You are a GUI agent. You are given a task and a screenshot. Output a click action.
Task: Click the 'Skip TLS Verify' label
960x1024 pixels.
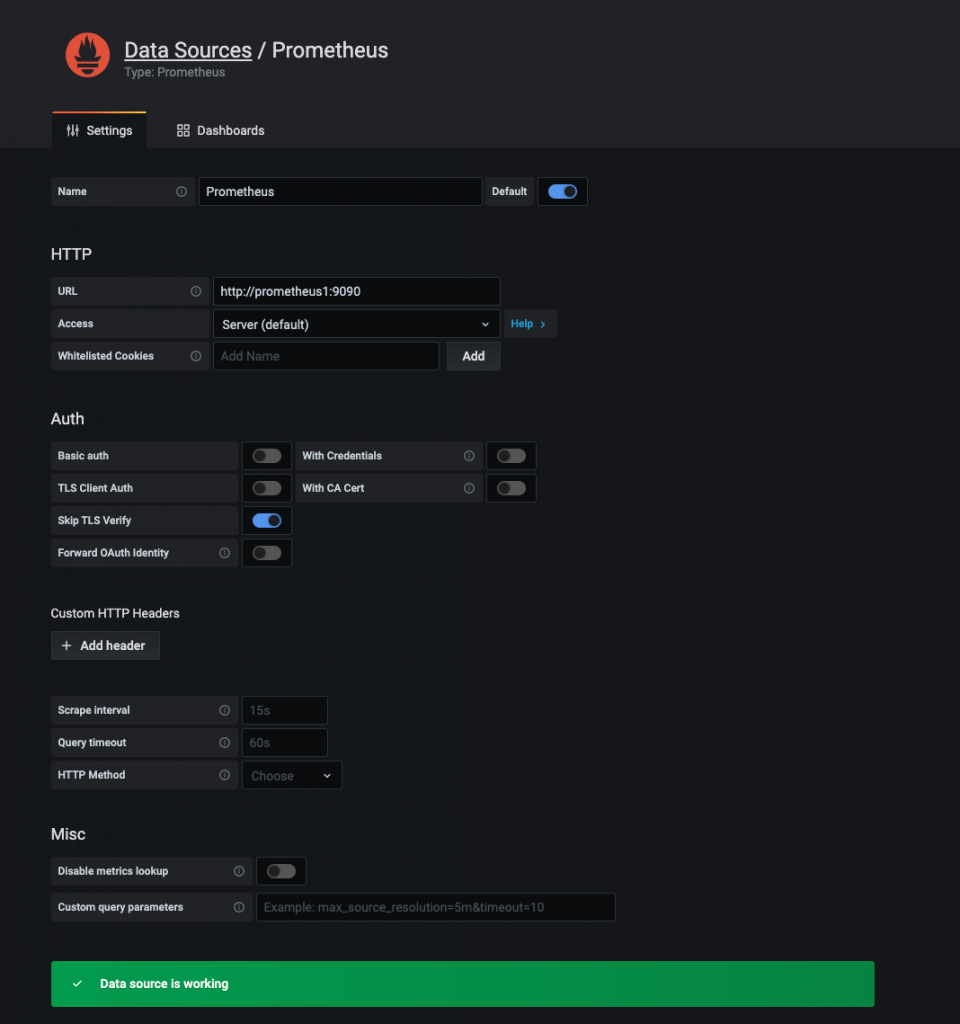coord(94,520)
